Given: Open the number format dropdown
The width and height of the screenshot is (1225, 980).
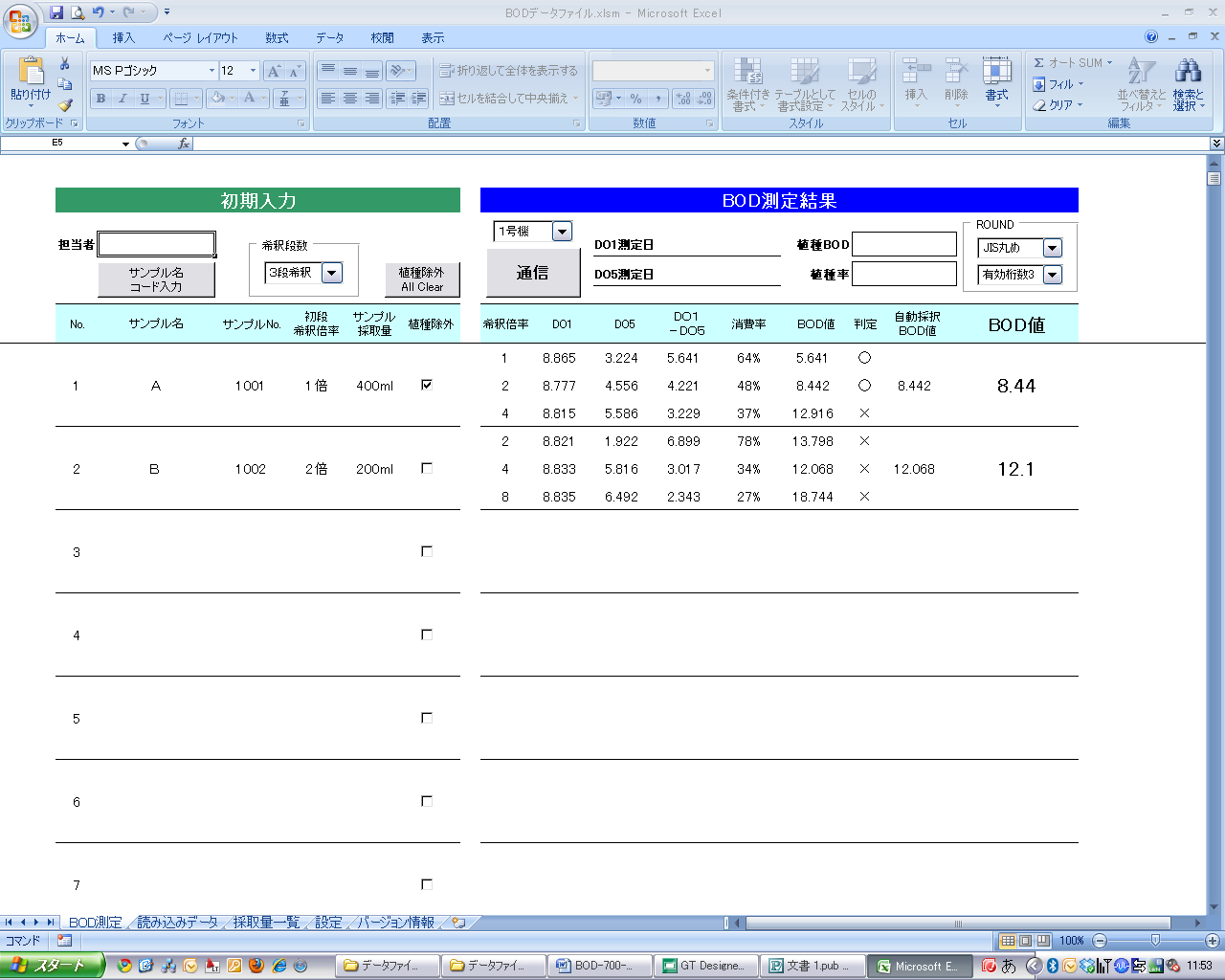Looking at the screenshot, I should pyautogui.click(x=708, y=71).
